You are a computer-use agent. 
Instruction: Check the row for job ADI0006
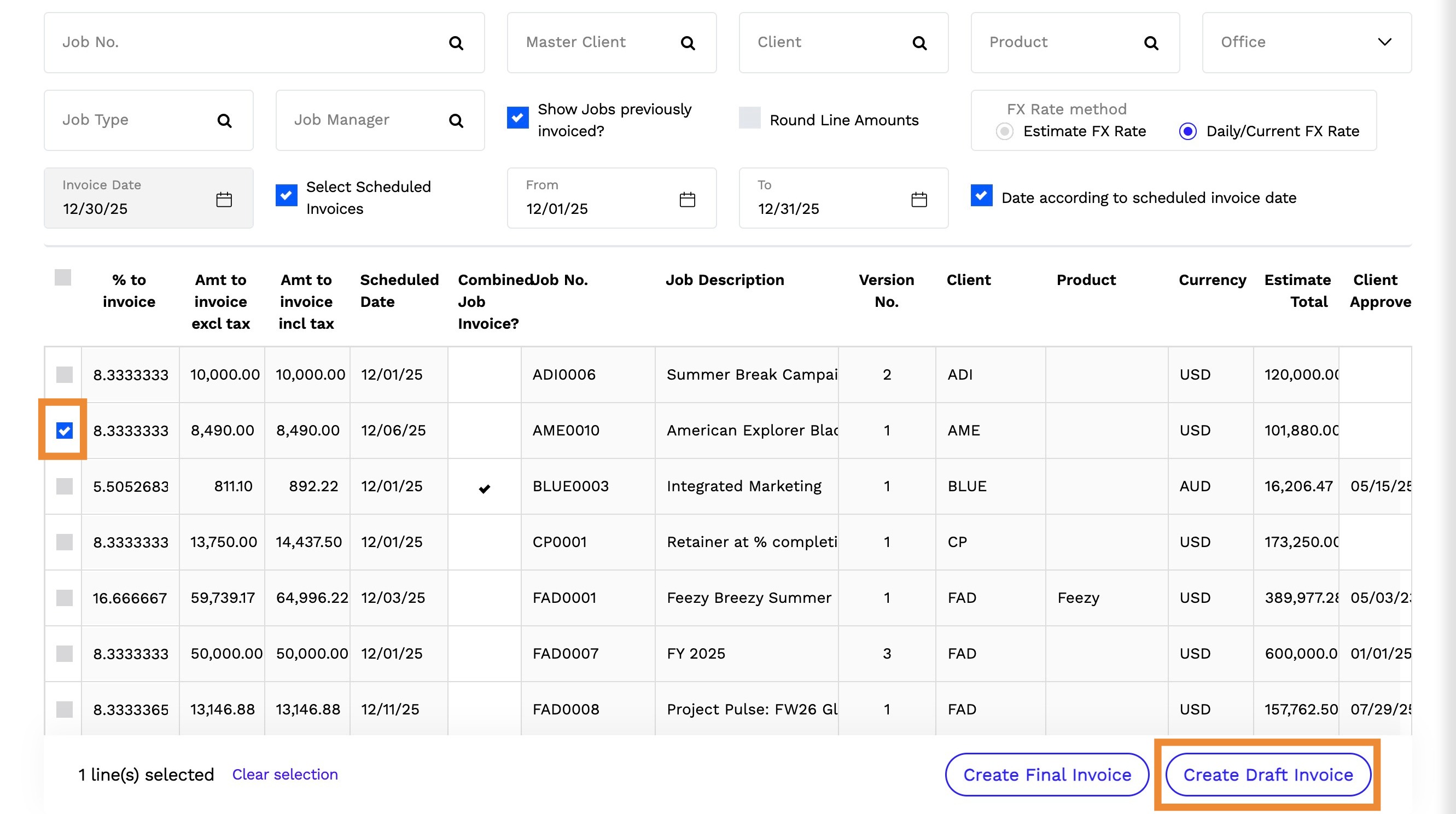tap(65, 375)
